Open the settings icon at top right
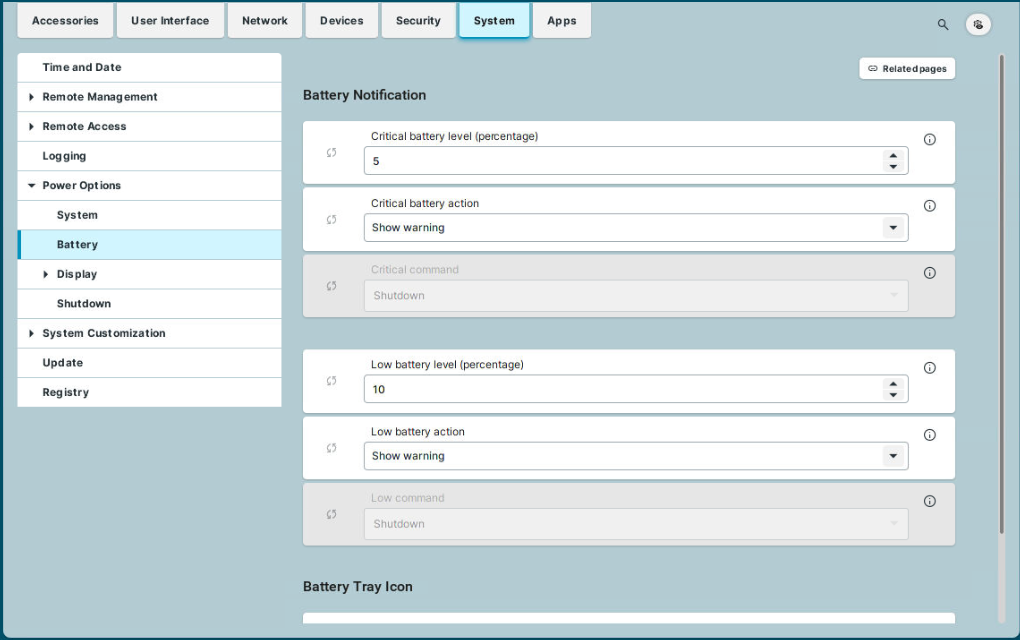 (978, 24)
